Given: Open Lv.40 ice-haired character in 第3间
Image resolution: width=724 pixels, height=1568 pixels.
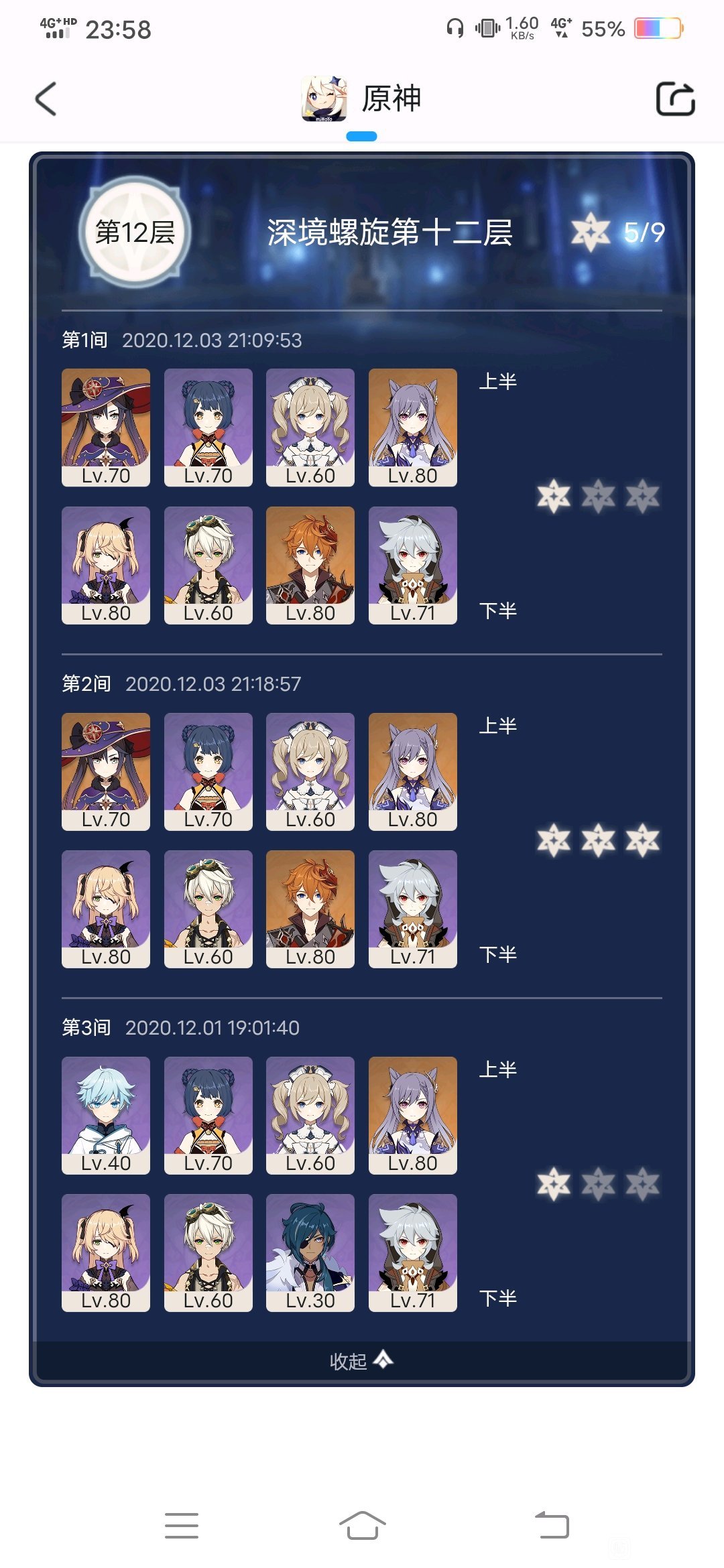Looking at the screenshot, I should pos(106,1116).
